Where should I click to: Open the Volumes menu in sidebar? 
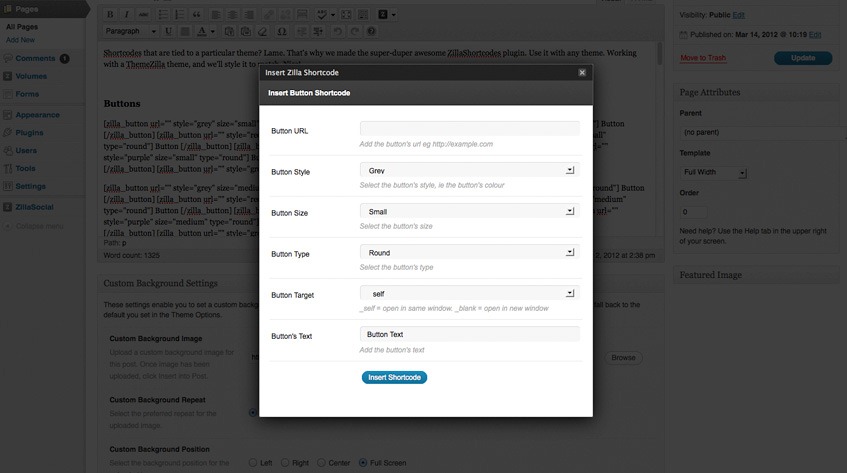(x=31, y=76)
